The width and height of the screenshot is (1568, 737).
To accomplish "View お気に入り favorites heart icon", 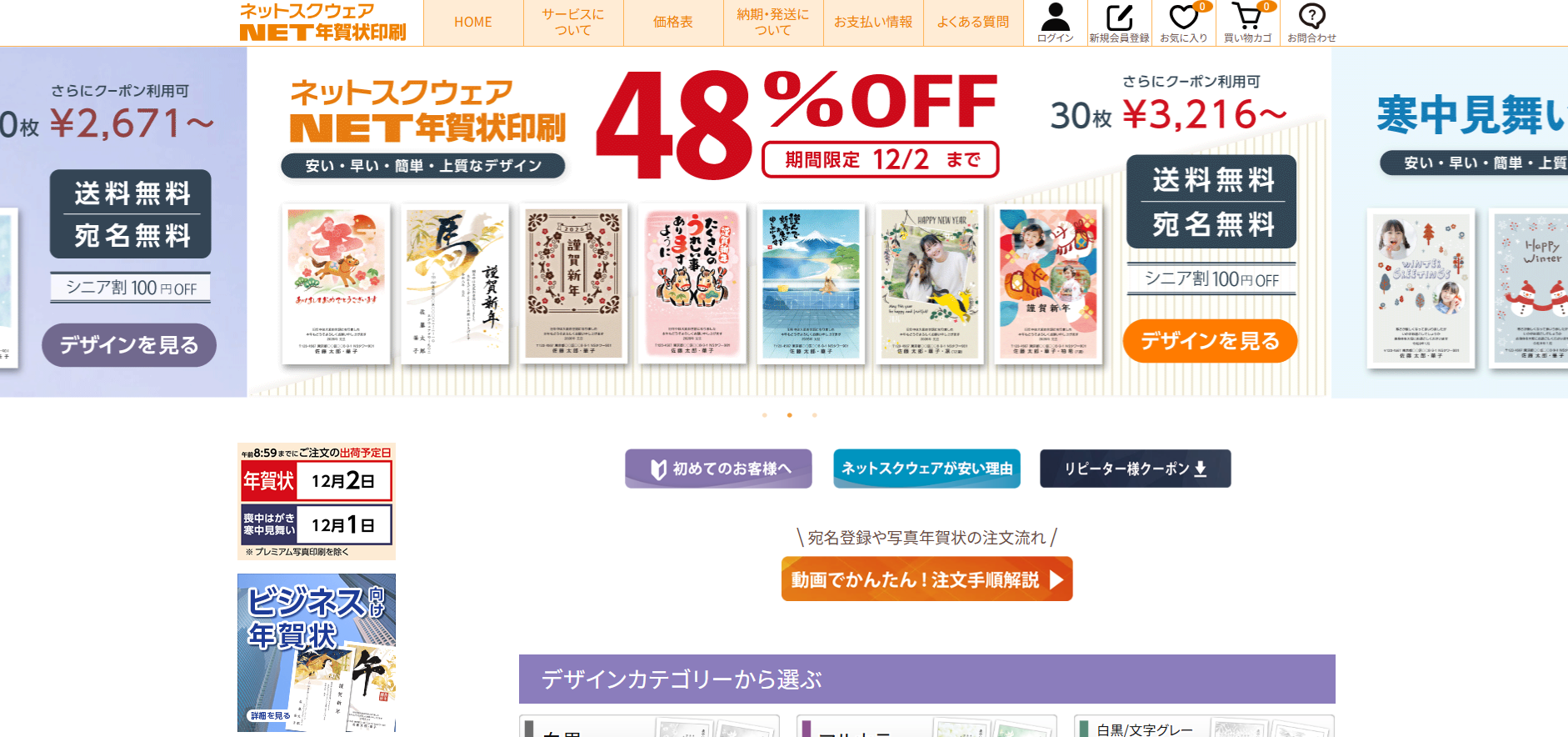I will pyautogui.click(x=1184, y=23).
